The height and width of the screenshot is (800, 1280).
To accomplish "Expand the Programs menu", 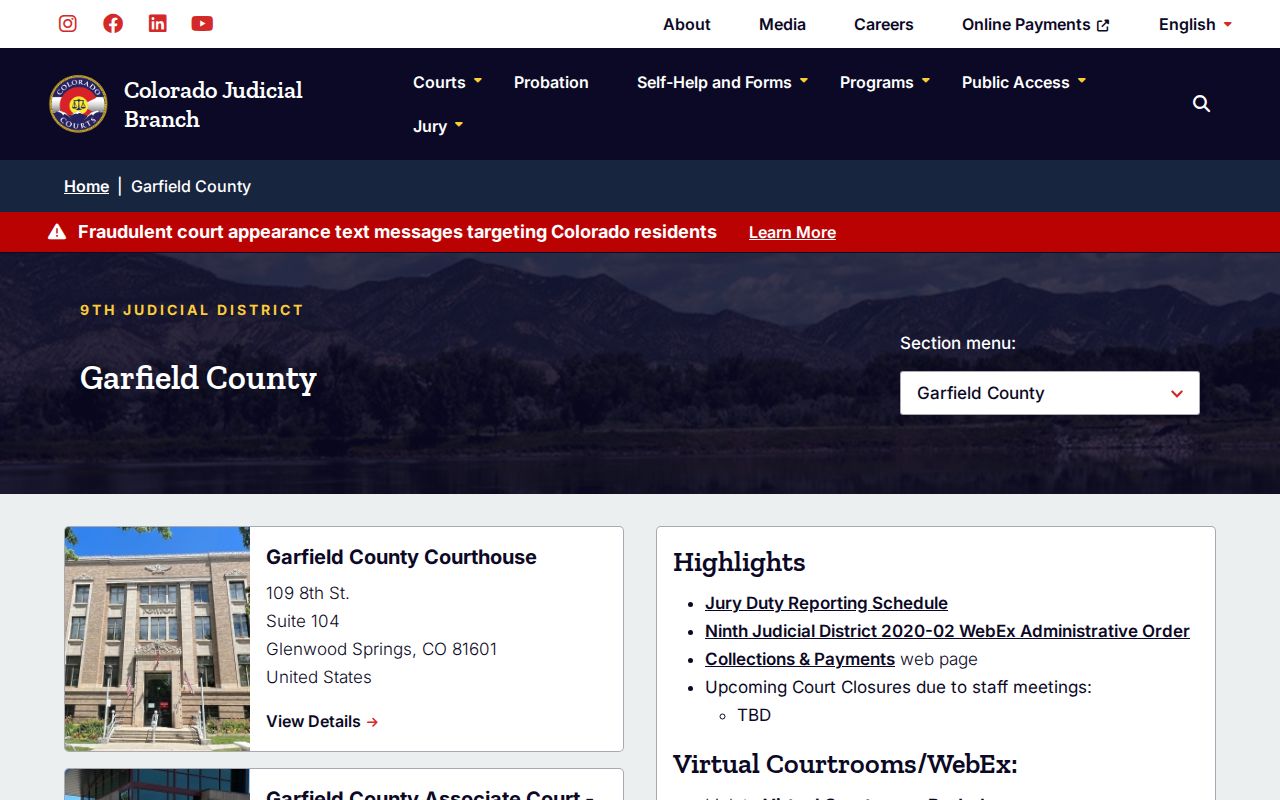I will pyautogui.click(x=885, y=82).
